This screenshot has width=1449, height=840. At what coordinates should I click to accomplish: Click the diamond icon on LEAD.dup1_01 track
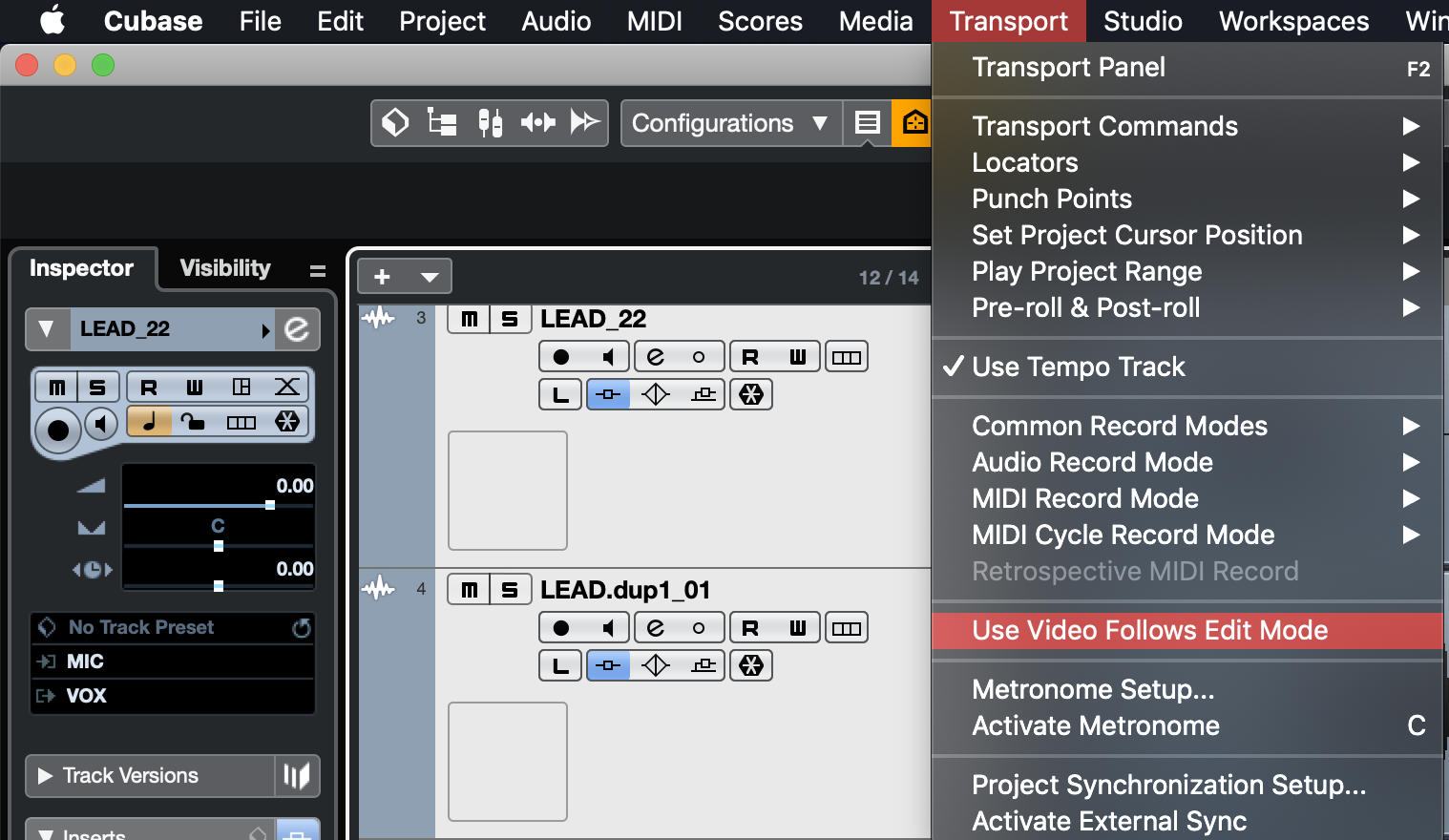tap(656, 665)
